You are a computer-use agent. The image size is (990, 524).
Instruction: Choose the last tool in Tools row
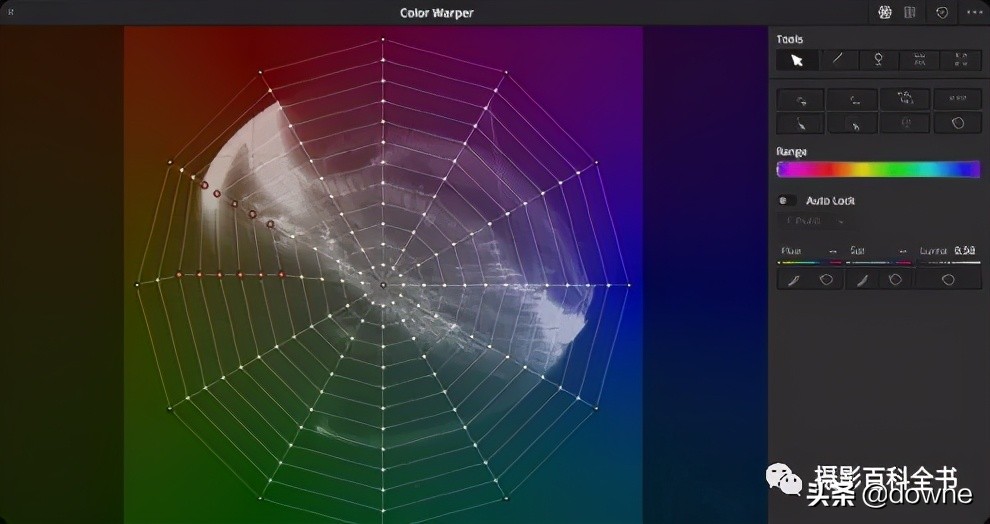pyautogui.click(x=960, y=60)
